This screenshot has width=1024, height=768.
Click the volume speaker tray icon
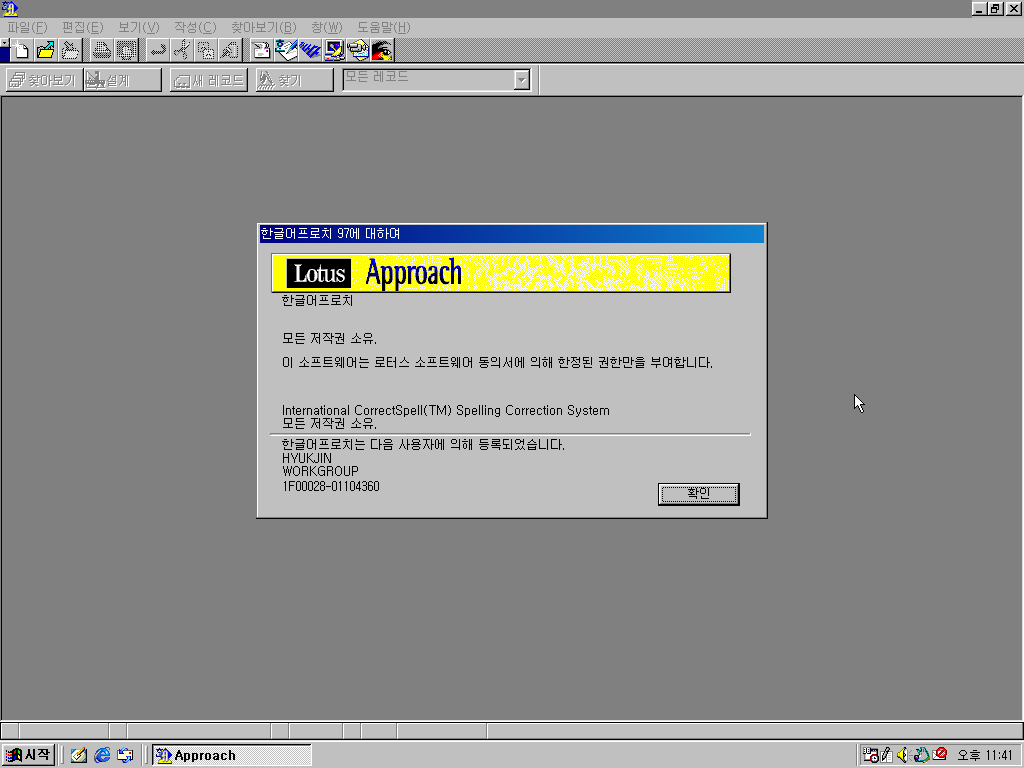click(903, 755)
